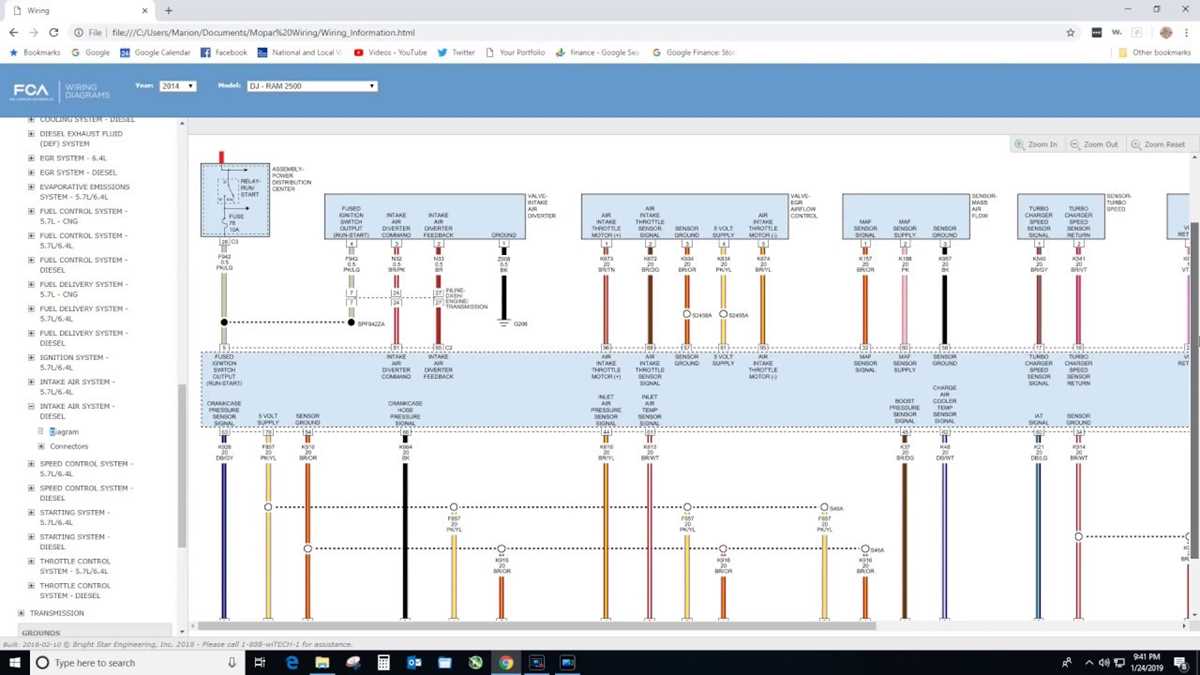The image size is (1200, 675).
Task: Expand the Connectors node in sidebar
Action: click(x=41, y=446)
